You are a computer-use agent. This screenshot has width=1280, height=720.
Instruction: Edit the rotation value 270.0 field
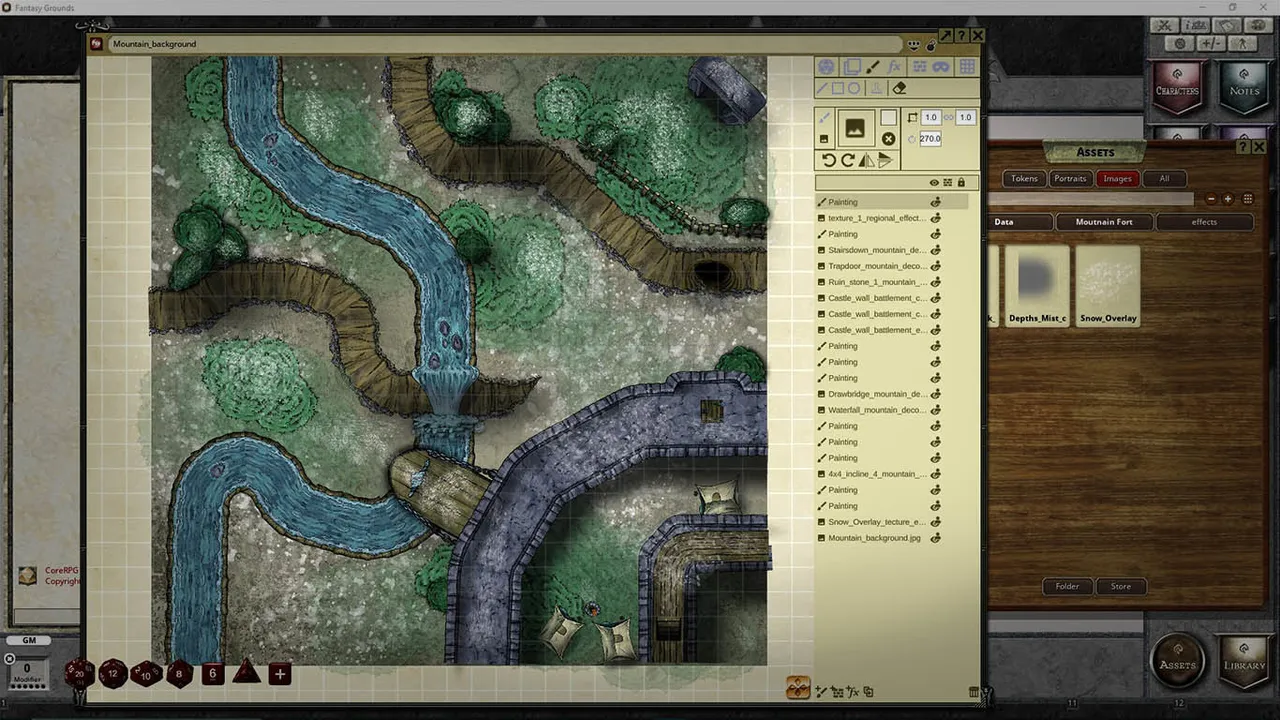pos(930,139)
